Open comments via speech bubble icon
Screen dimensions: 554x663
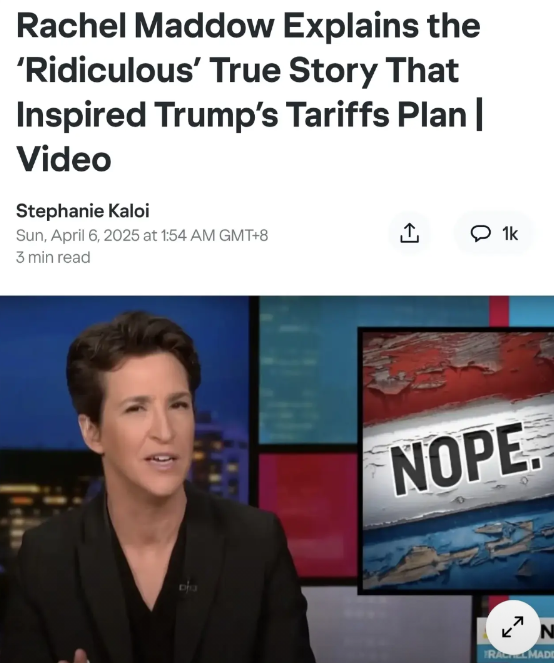(x=480, y=233)
